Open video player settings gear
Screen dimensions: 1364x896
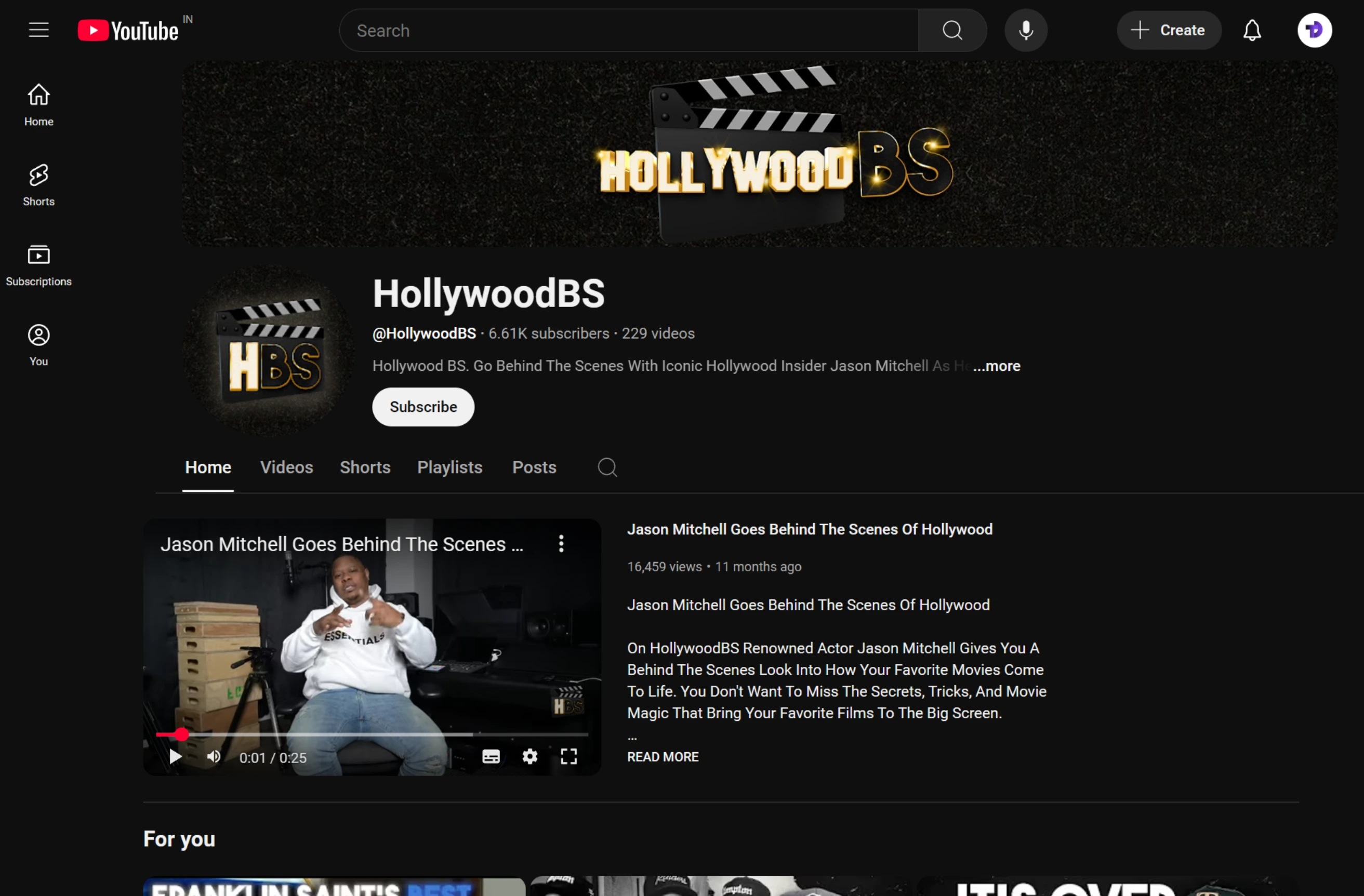coord(530,757)
